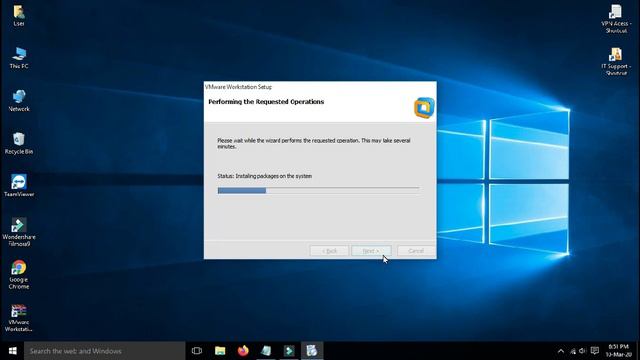Click the installation progress bar
This screenshot has height=360, width=640.
point(318,191)
